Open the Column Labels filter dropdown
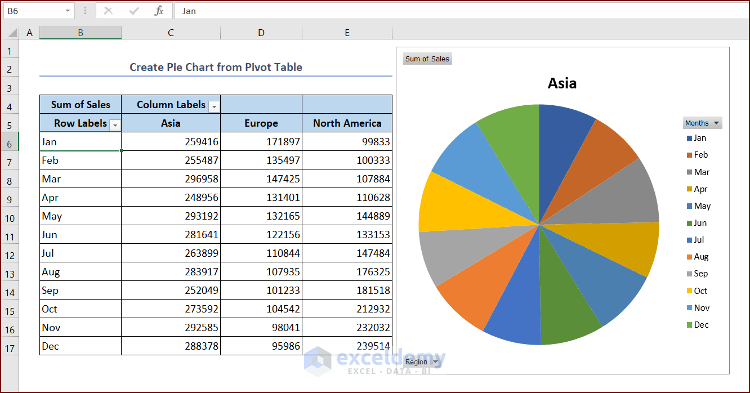Viewport: 750px width, 393px height. (214, 106)
